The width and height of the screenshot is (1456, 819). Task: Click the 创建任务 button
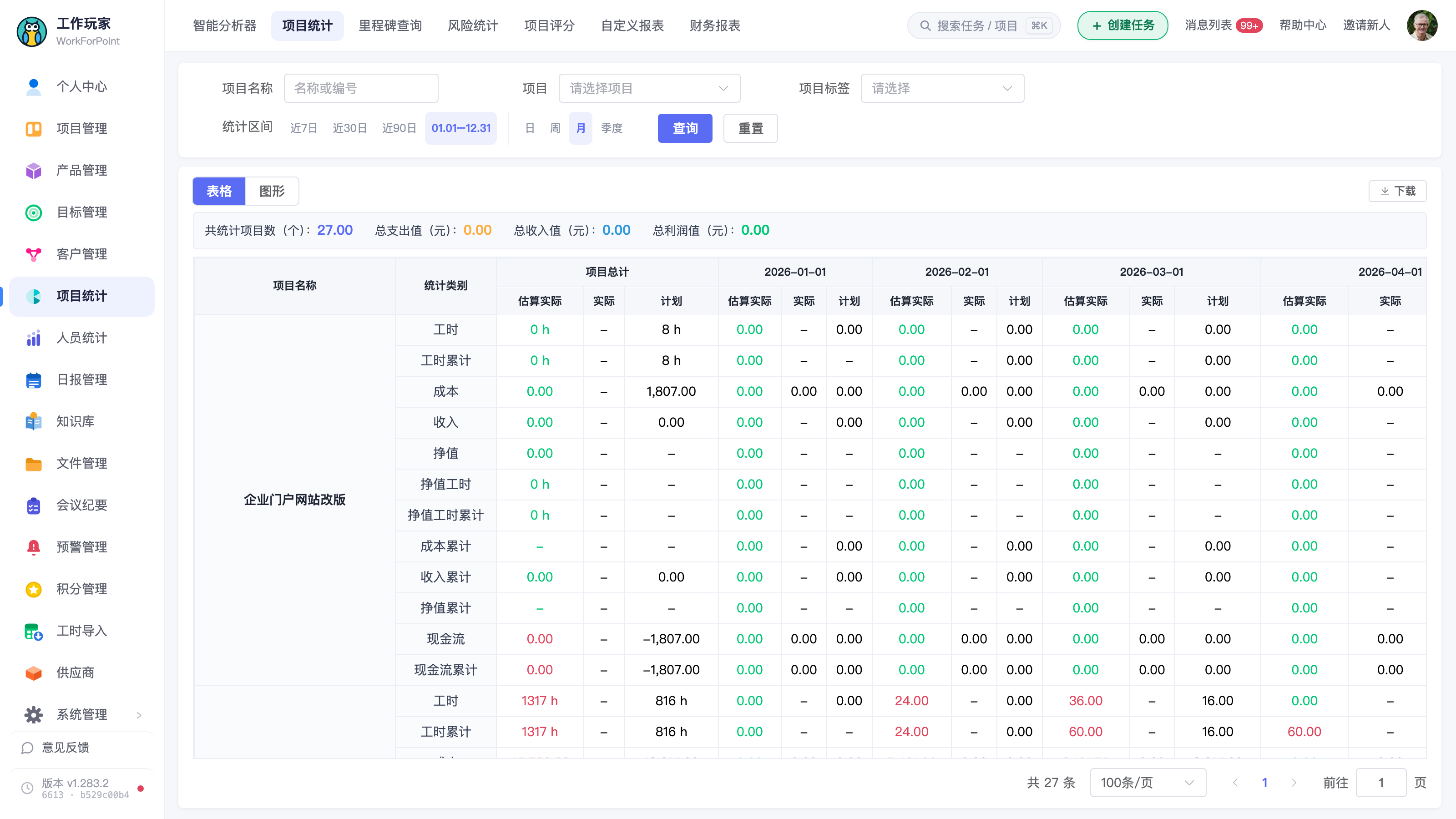[x=1122, y=25]
